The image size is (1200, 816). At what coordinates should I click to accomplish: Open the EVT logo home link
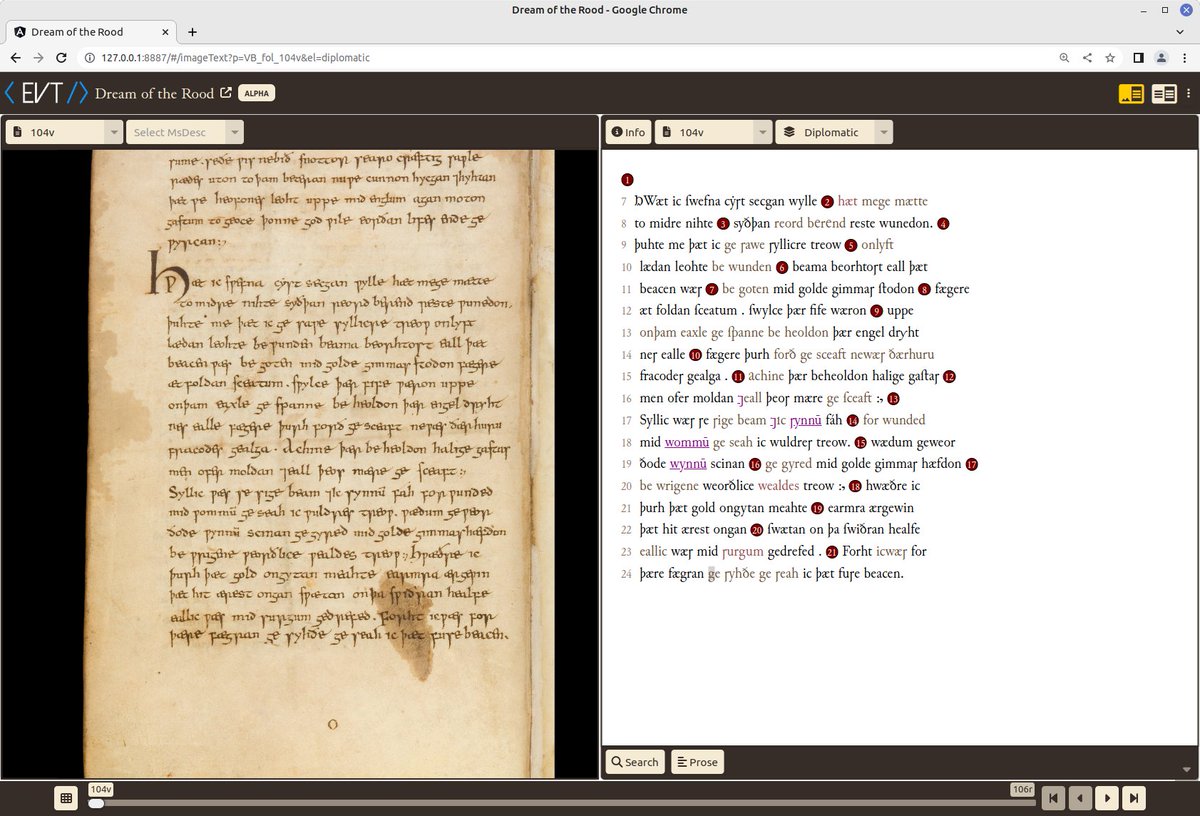pos(45,93)
